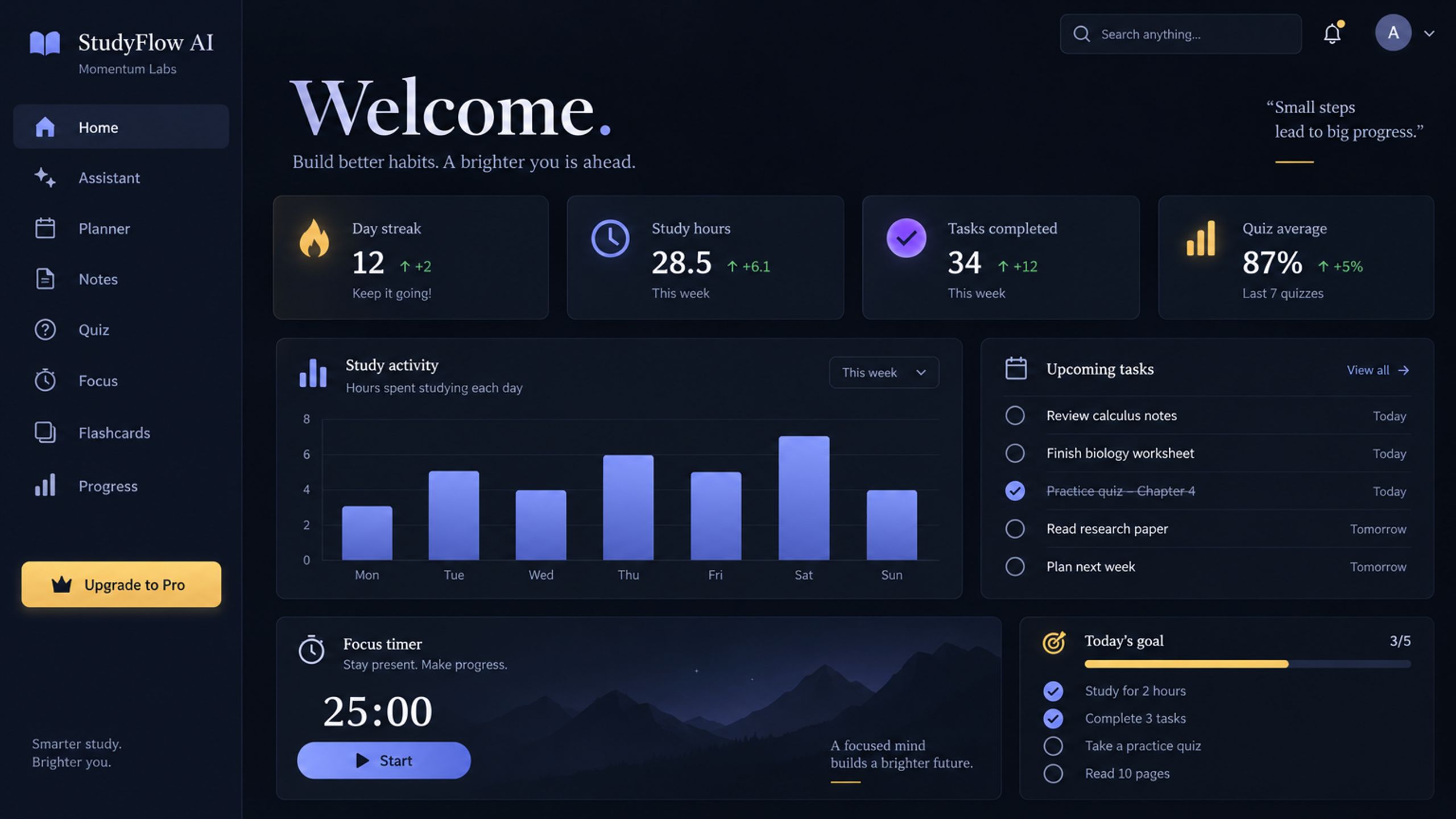Open notifications bell
Image resolution: width=1456 pixels, height=819 pixels.
click(1332, 34)
